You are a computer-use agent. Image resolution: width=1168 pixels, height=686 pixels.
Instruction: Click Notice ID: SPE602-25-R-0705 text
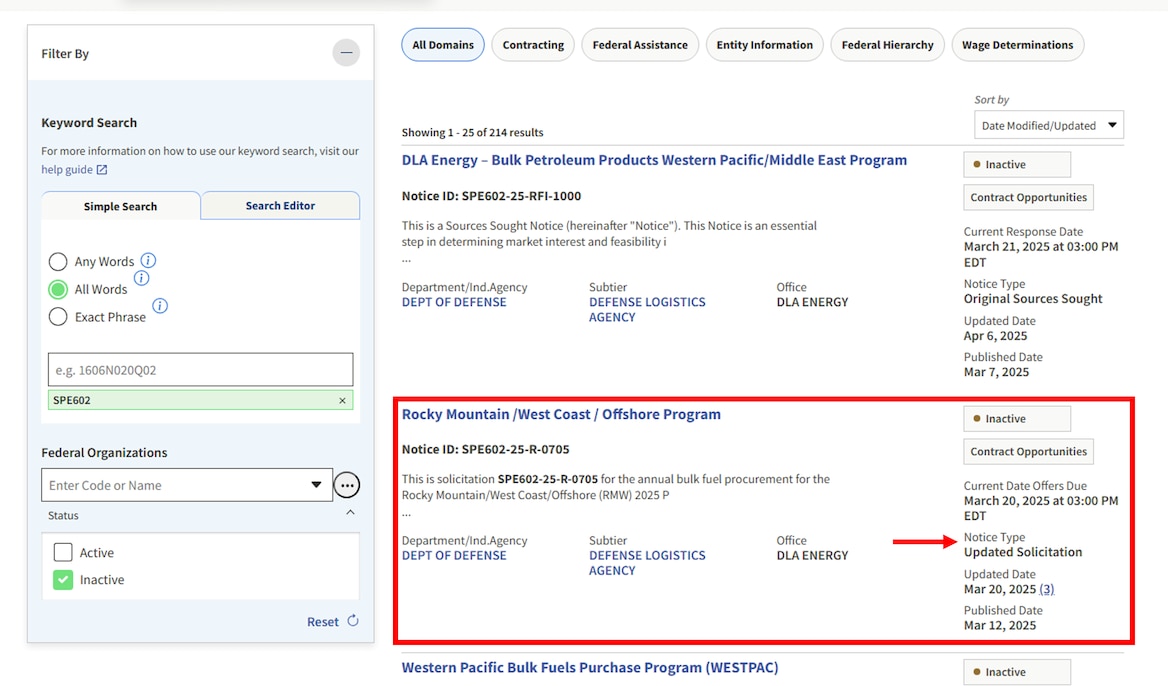(485, 449)
